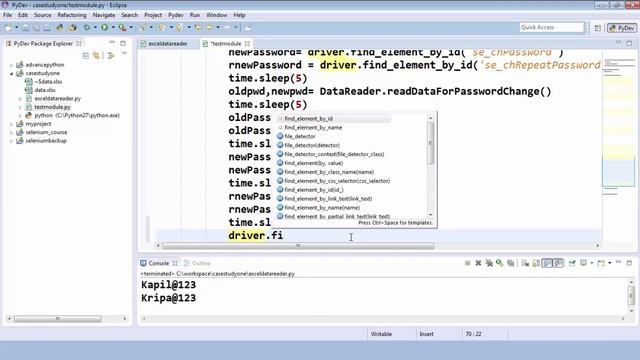Click Remove Launch X icon in Console

pos(478,263)
